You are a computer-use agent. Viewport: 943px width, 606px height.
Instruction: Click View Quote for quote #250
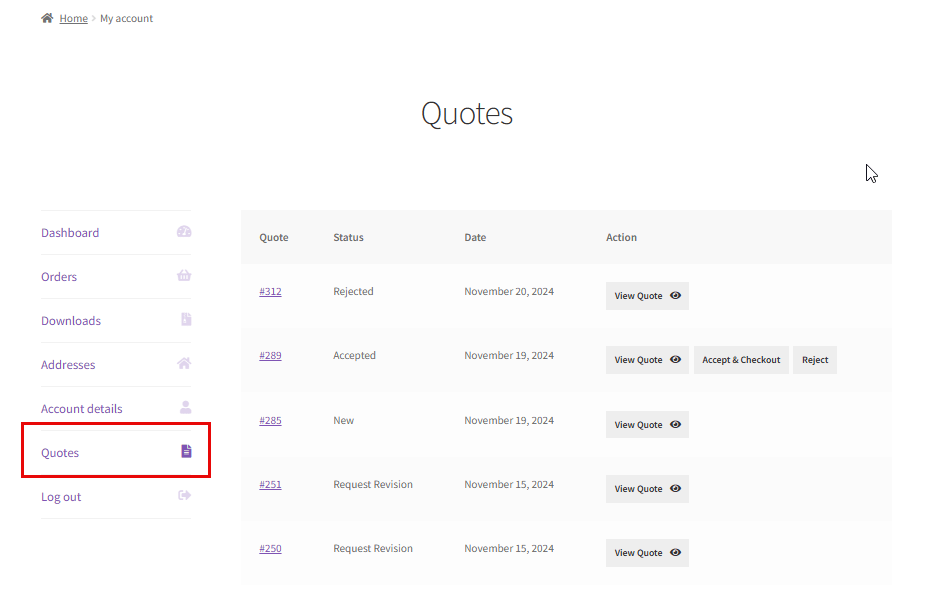tap(647, 552)
